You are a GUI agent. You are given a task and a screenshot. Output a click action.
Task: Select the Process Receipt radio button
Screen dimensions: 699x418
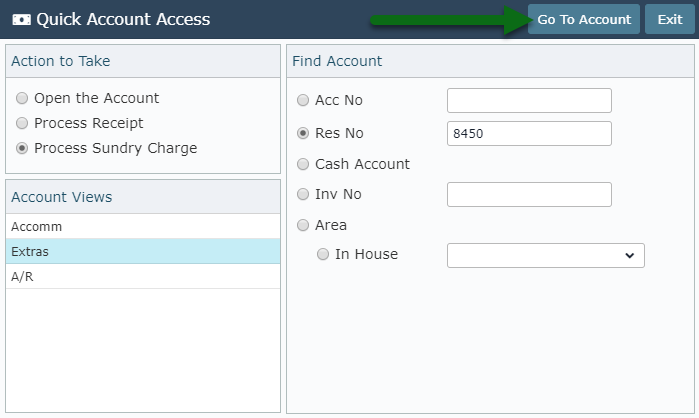[x=22, y=123]
